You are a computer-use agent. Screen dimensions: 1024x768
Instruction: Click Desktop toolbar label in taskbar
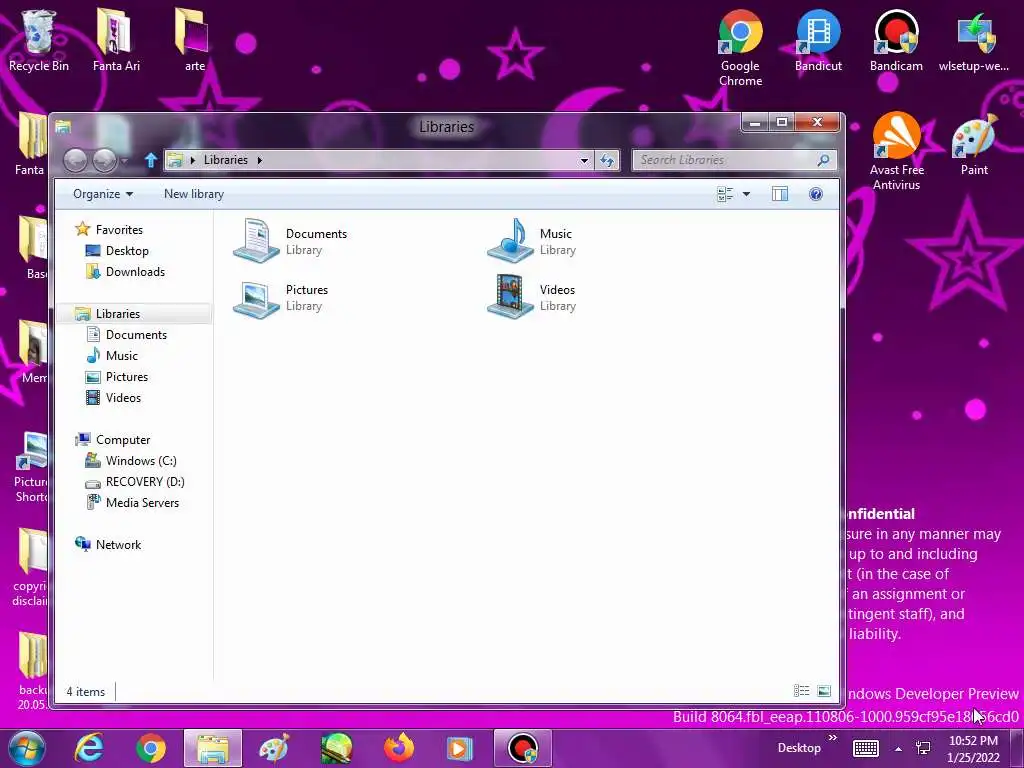pyautogui.click(x=799, y=748)
